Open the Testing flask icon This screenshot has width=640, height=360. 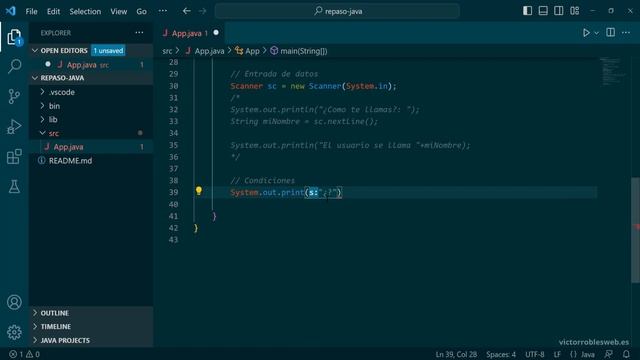(14, 187)
